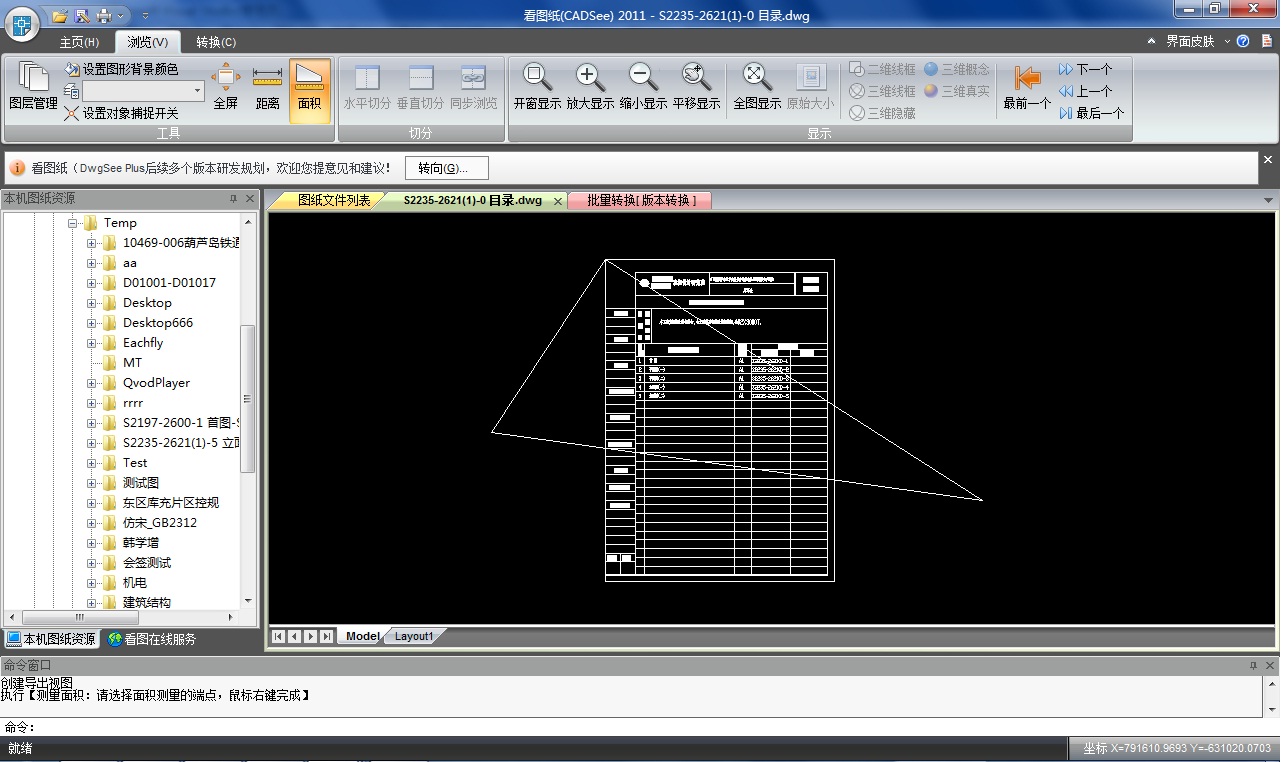Click the last-layout navigation arrow

click(x=326, y=636)
